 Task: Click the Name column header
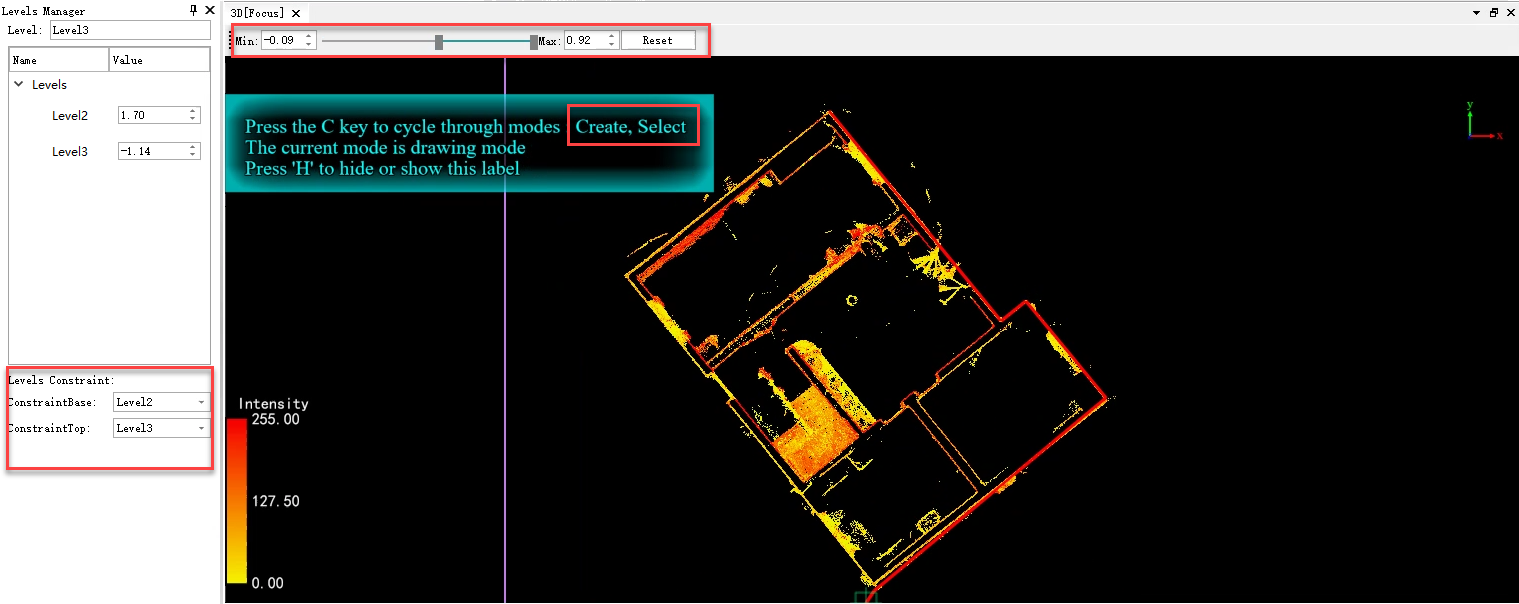58,60
